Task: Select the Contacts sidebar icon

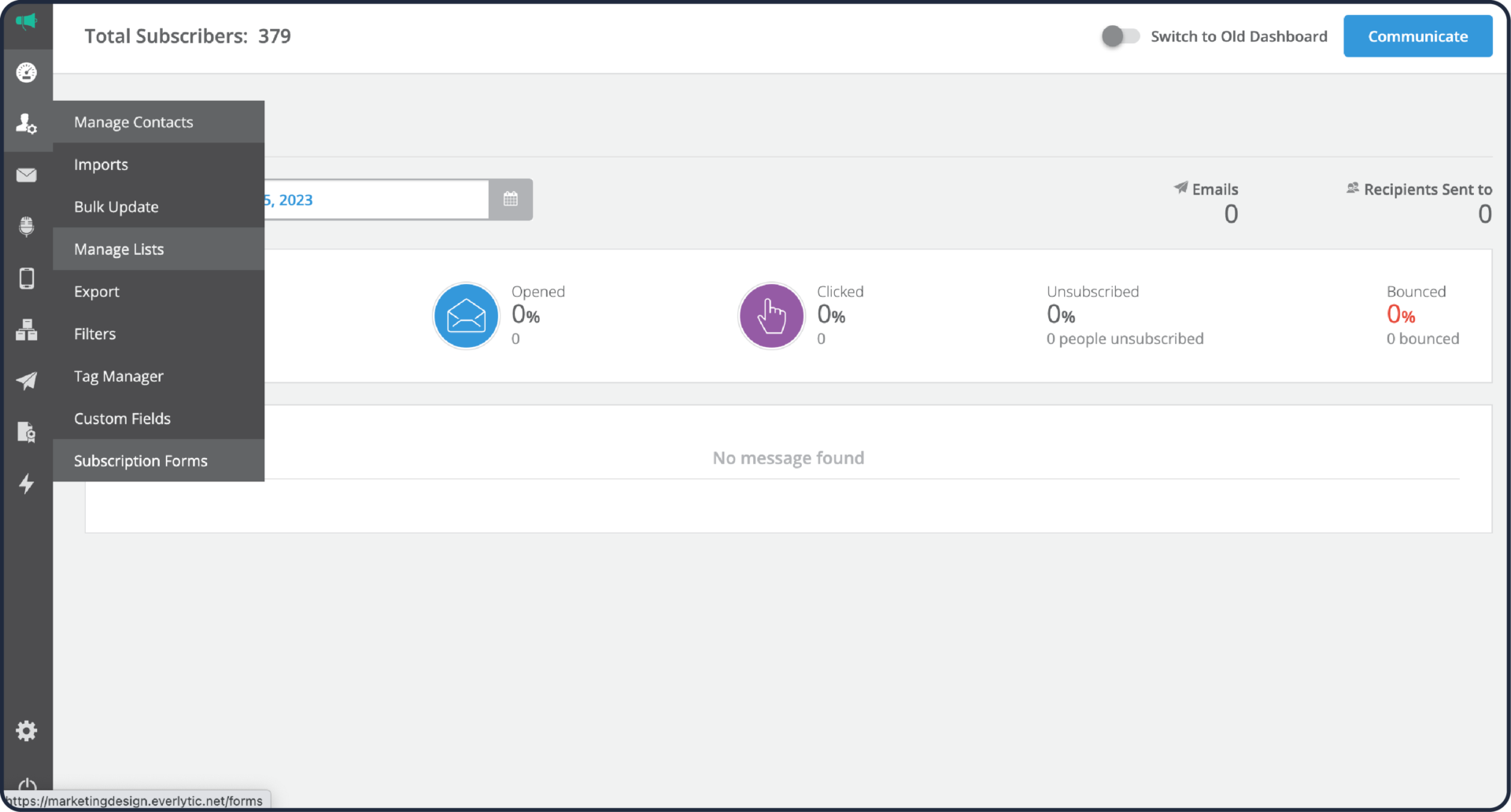Action: 27,124
